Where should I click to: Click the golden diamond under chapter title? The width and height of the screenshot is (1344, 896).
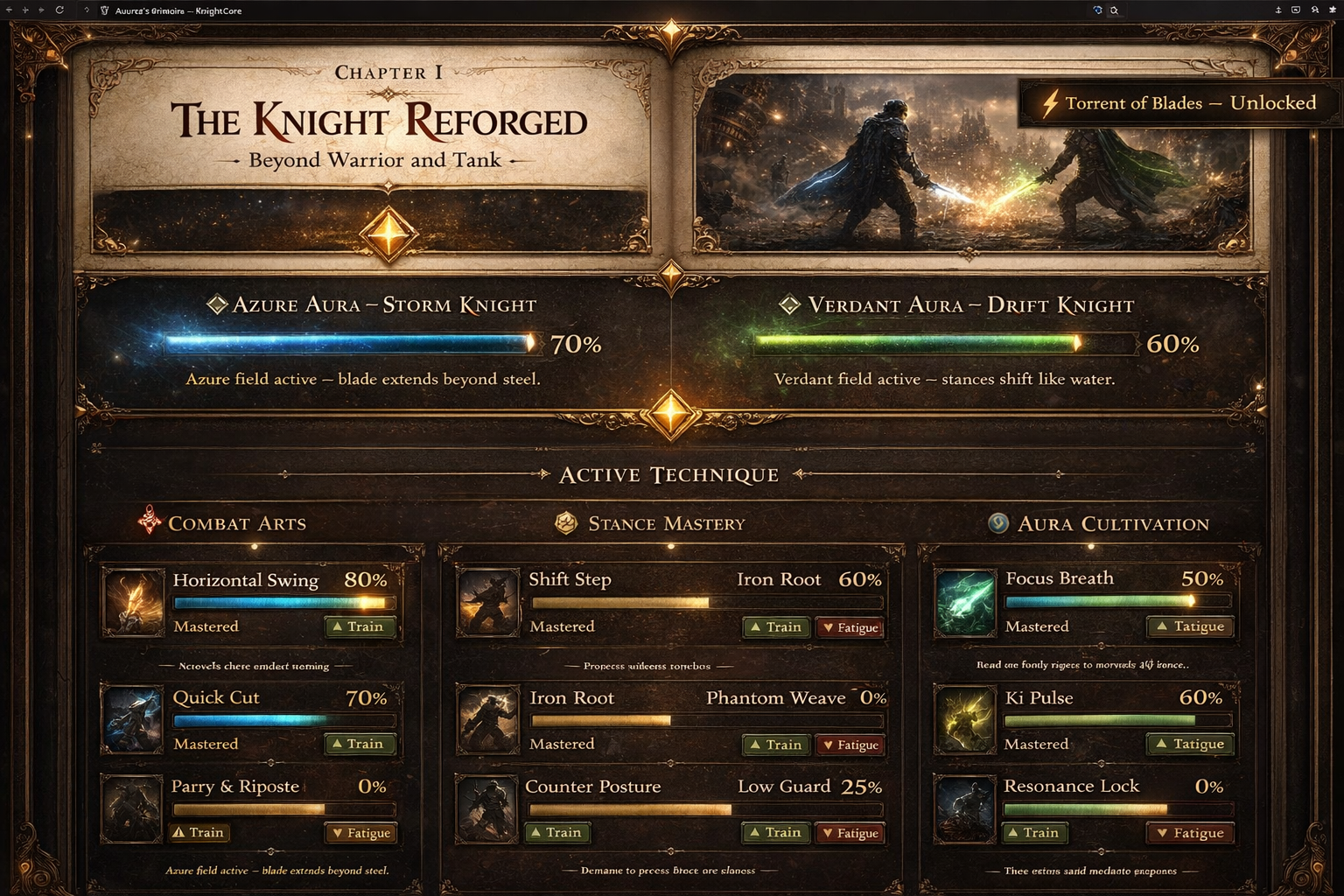pos(388,234)
